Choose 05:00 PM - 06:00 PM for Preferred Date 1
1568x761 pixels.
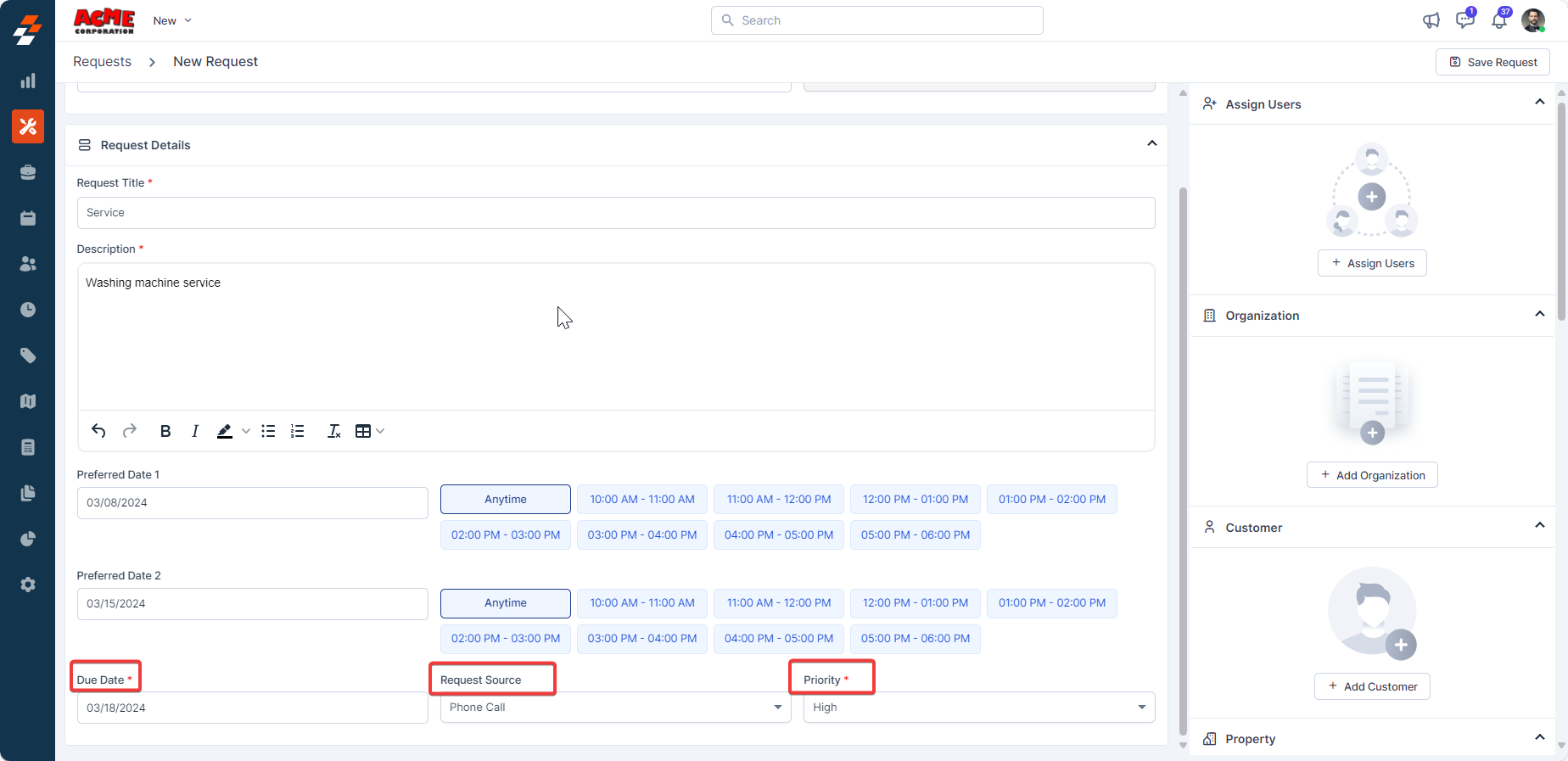click(x=915, y=535)
